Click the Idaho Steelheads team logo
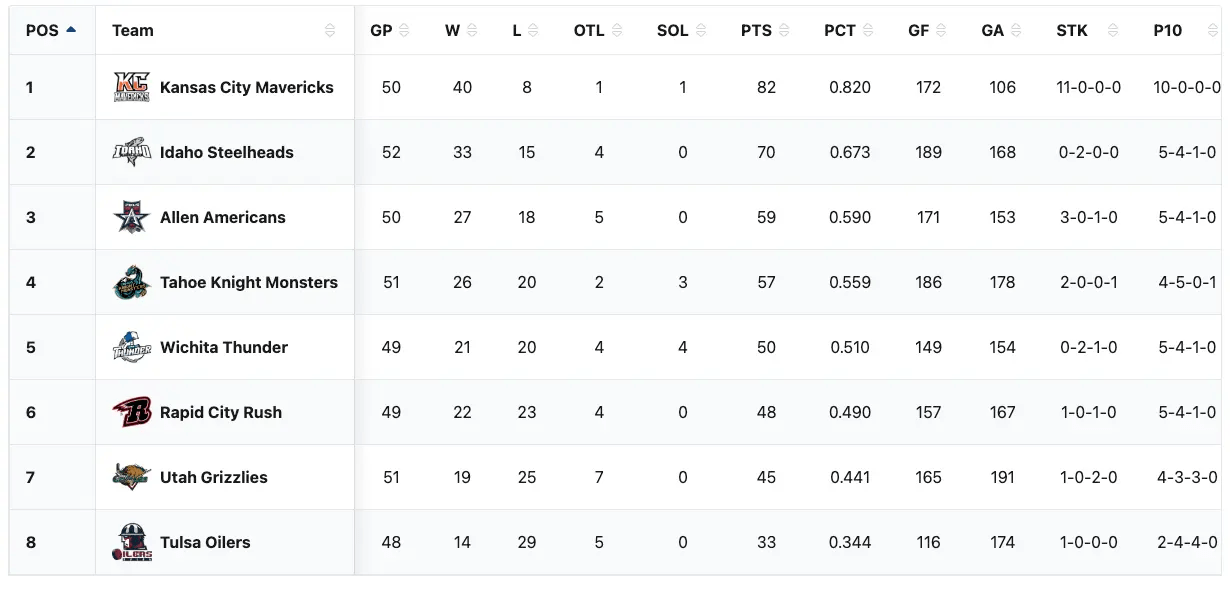The width and height of the screenshot is (1230, 599). tap(132, 152)
